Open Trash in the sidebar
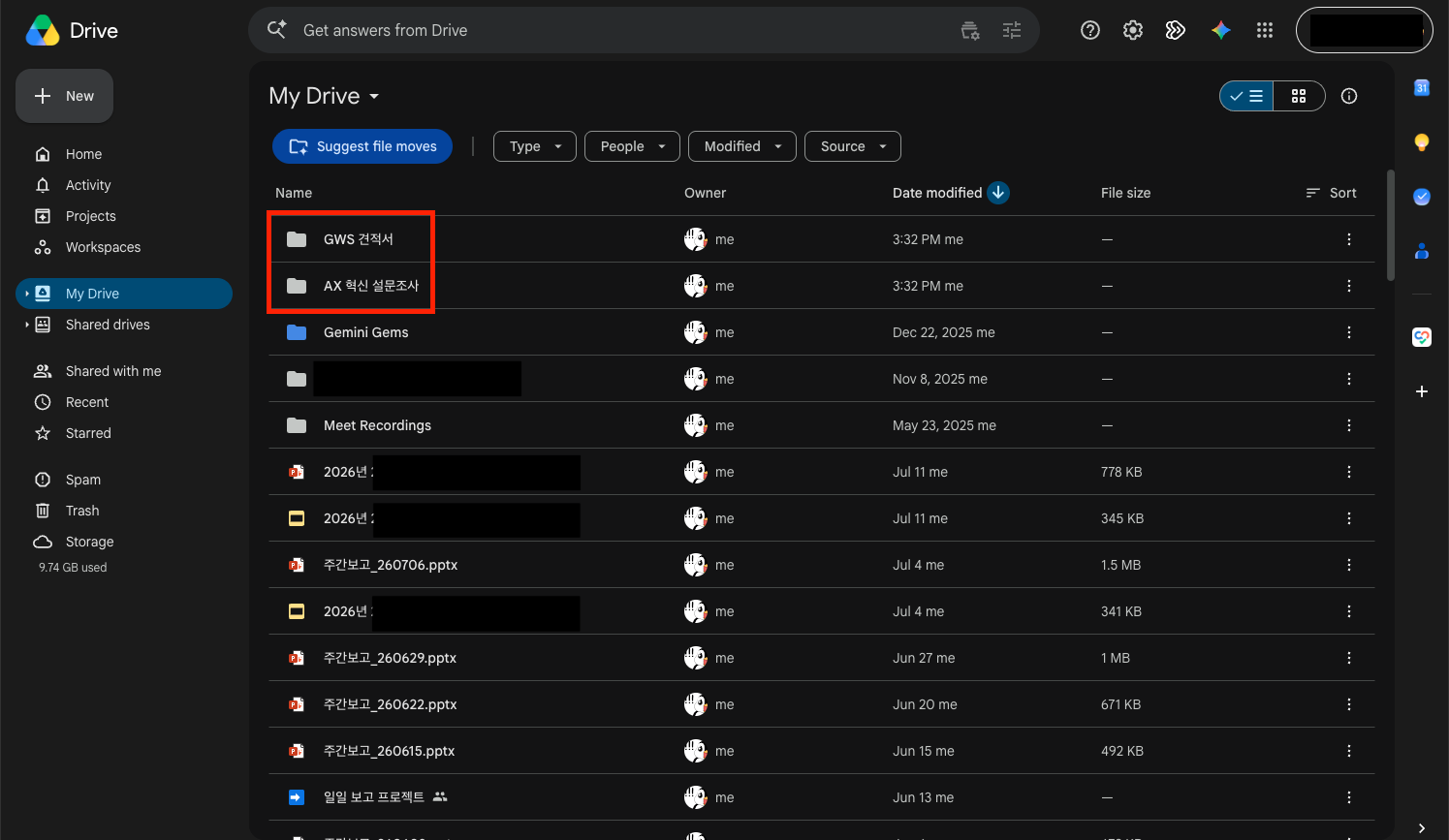The image size is (1449, 840). (82, 511)
